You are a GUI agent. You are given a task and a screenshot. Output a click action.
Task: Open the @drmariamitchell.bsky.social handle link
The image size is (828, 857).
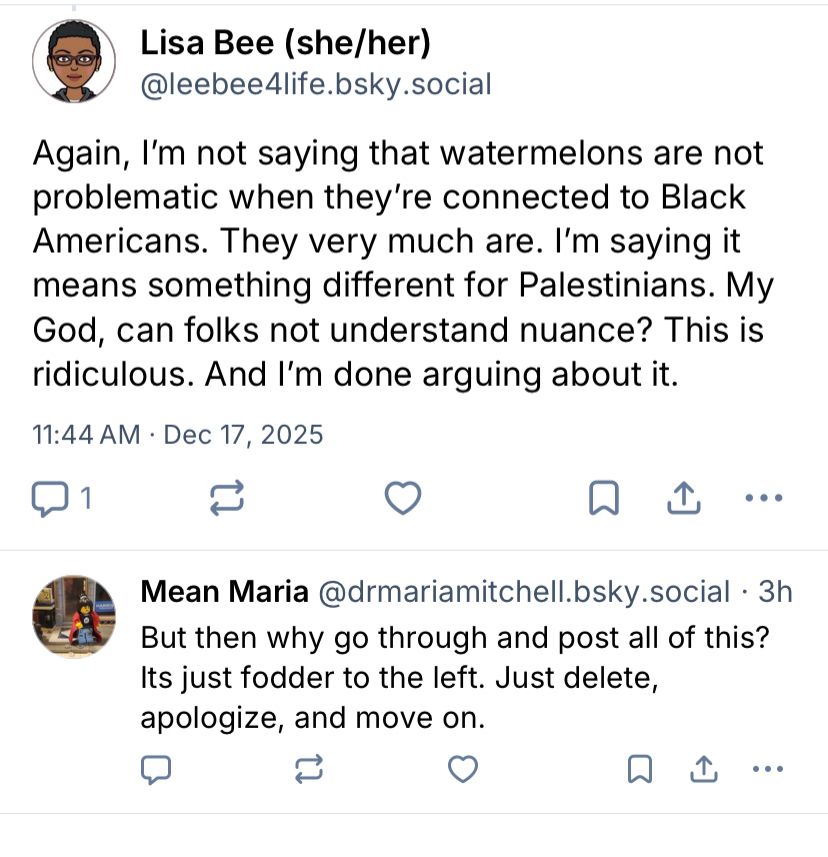coord(523,592)
